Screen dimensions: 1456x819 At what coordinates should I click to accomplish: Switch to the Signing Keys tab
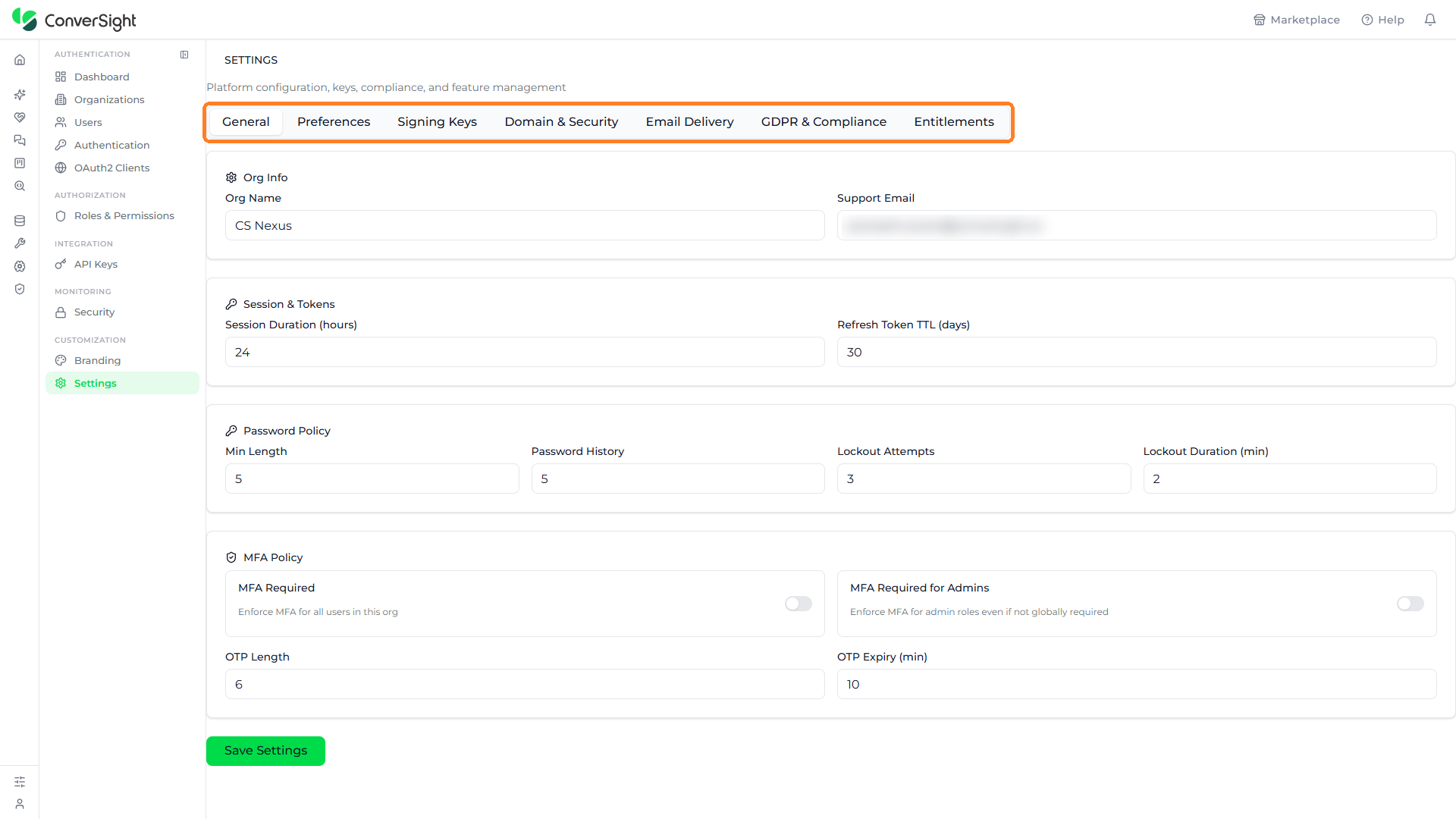[x=437, y=122]
